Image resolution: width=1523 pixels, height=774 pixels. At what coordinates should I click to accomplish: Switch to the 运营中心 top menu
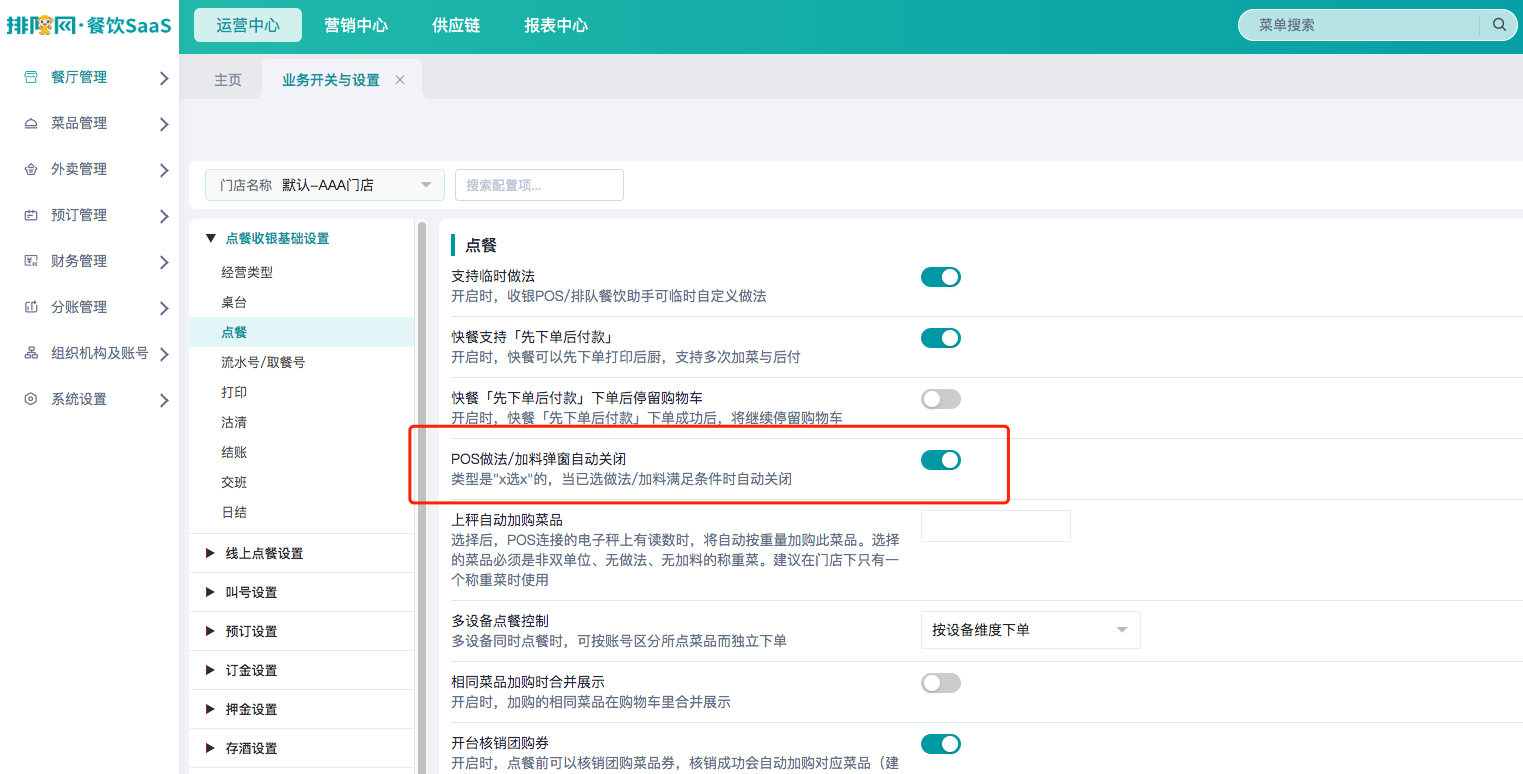[248, 25]
